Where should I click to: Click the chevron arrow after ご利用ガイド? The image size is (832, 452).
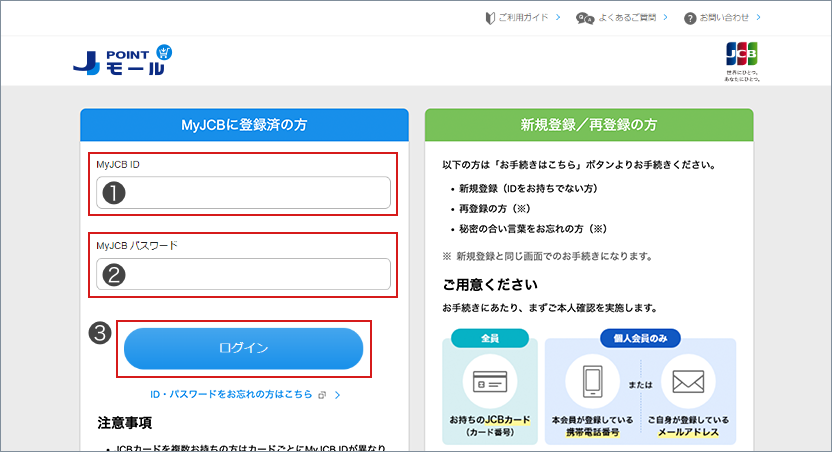tap(557, 18)
